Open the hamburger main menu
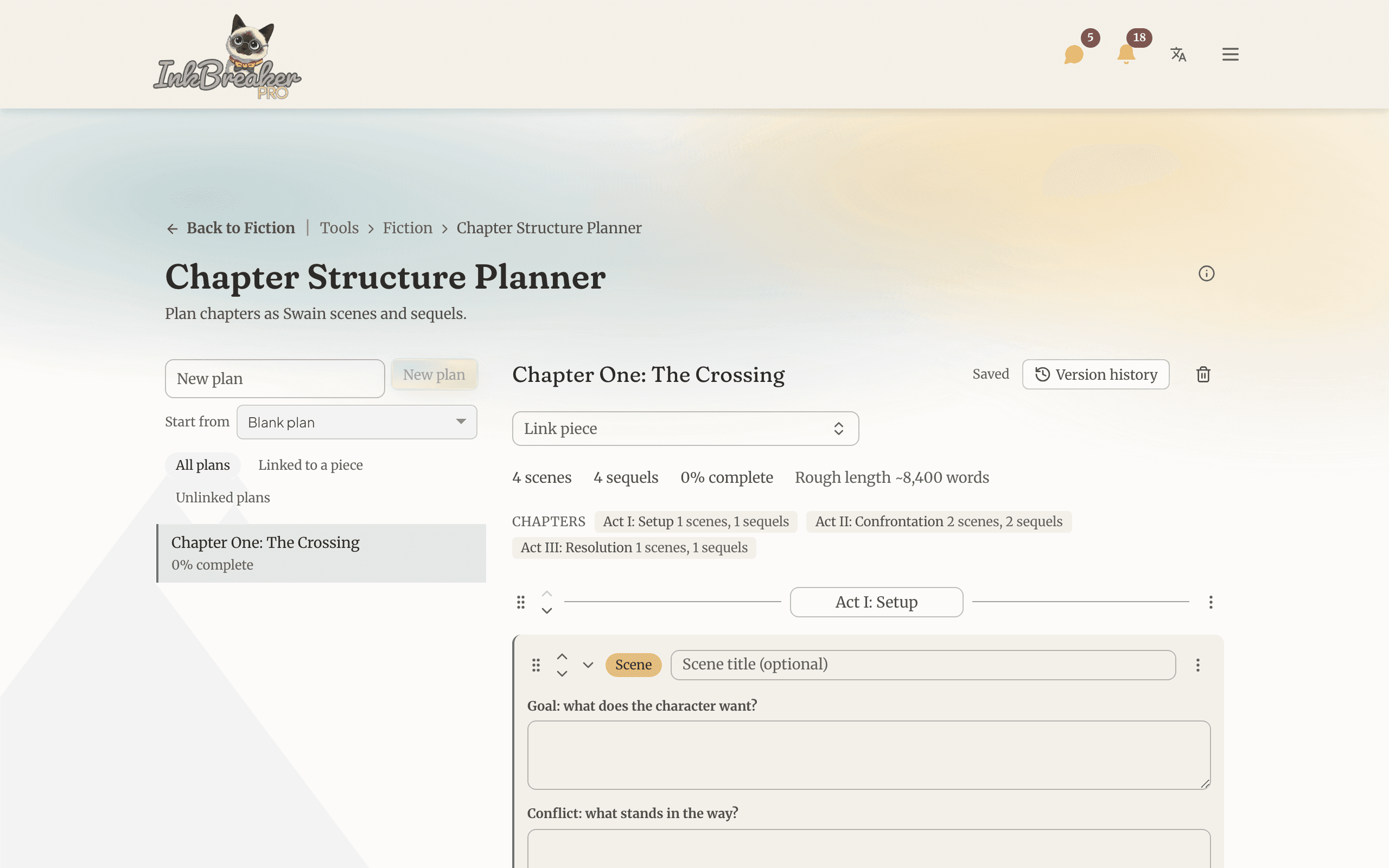Screen dimensions: 1389x868 pyautogui.click(x=1230, y=55)
